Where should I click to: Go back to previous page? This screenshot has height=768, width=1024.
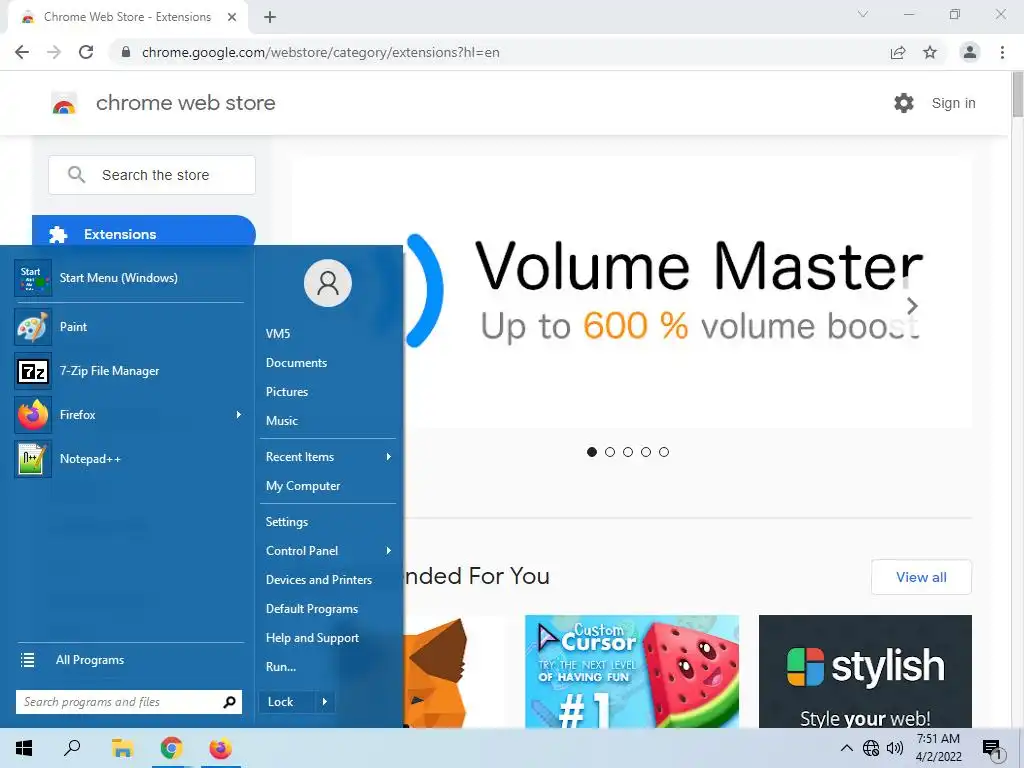(x=22, y=52)
